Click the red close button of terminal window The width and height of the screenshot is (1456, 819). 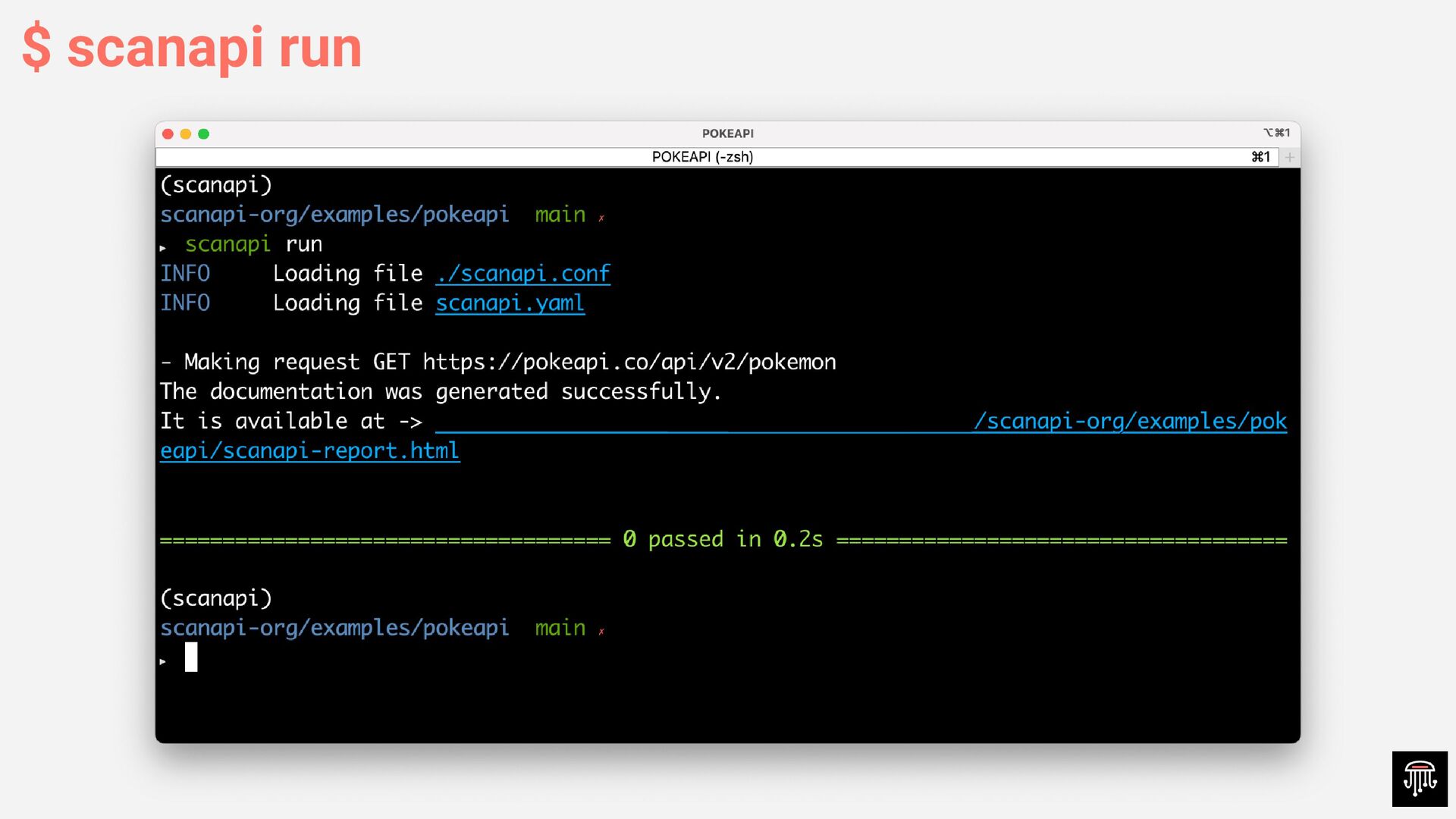click(x=168, y=134)
